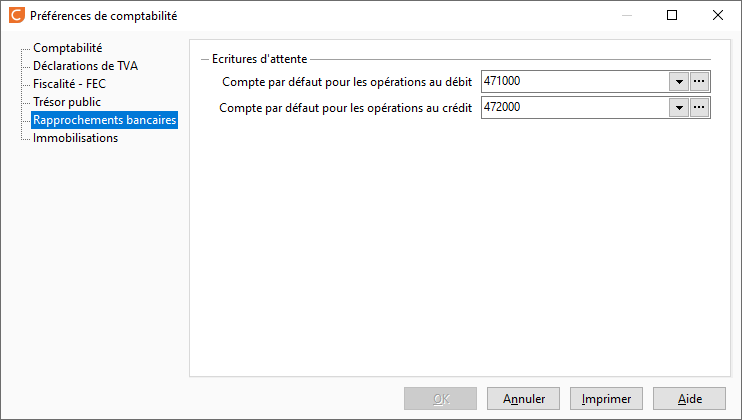Open the Immobilisations preferences section
Image resolution: width=742 pixels, height=420 pixels.
tap(75, 138)
